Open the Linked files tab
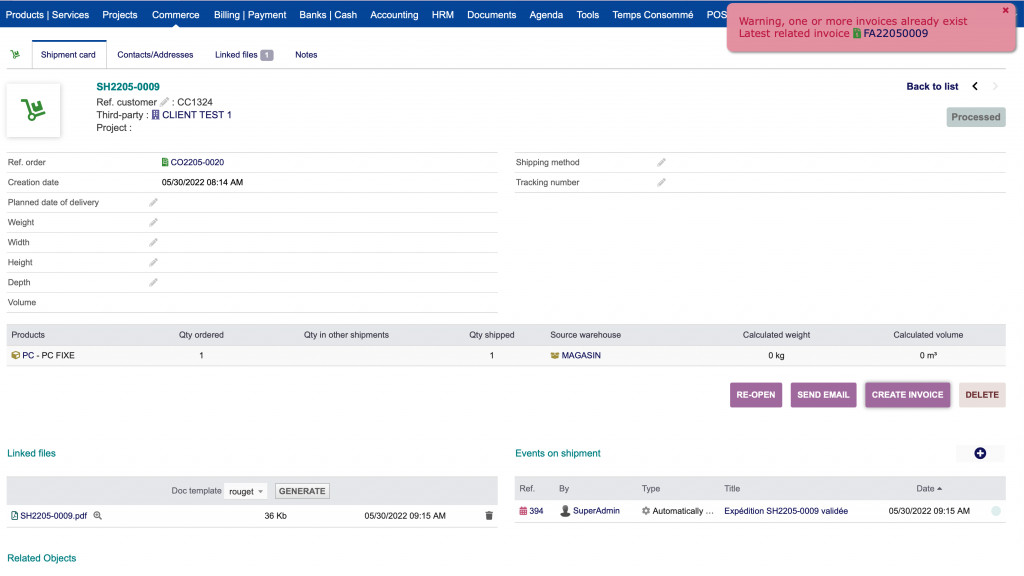Image resolution: width=1024 pixels, height=576 pixels. click(x=243, y=55)
